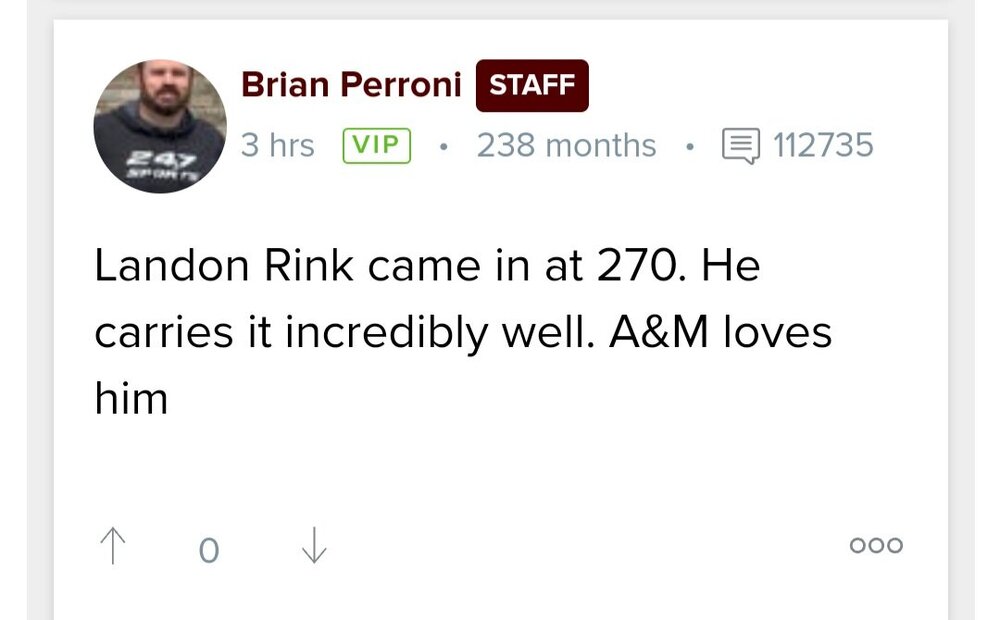Image resolution: width=1000 pixels, height=620 pixels.
Task: Click the dot separator after "238 months"
Action: coord(689,147)
